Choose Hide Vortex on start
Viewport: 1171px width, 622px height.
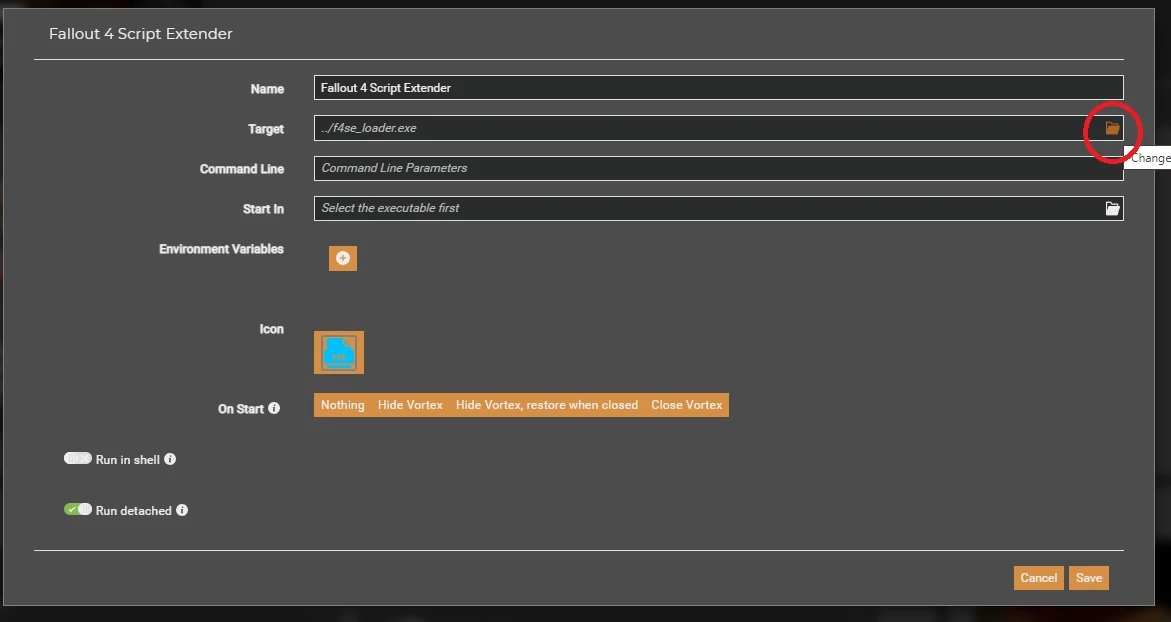tap(410, 405)
